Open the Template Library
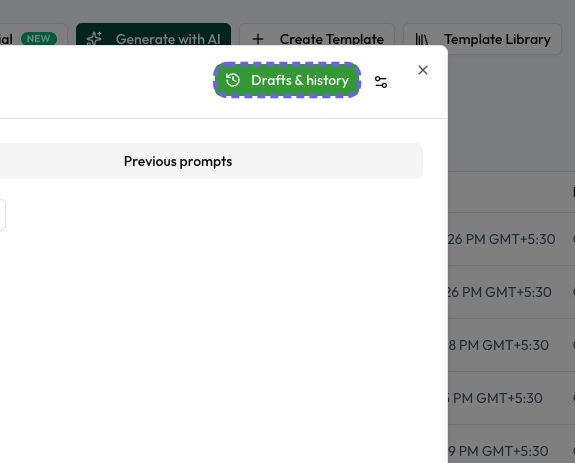The image size is (575, 463). pos(483,39)
